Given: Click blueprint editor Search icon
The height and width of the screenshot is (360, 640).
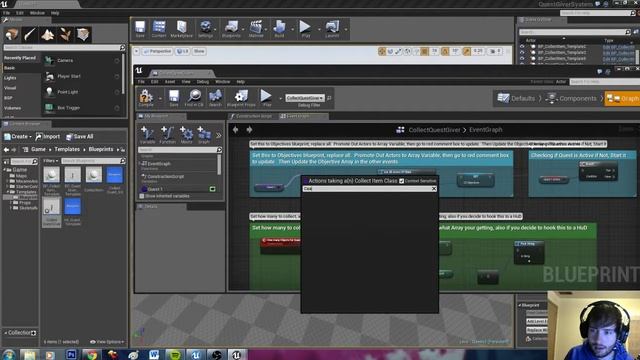Looking at the screenshot, I should click(215, 98).
